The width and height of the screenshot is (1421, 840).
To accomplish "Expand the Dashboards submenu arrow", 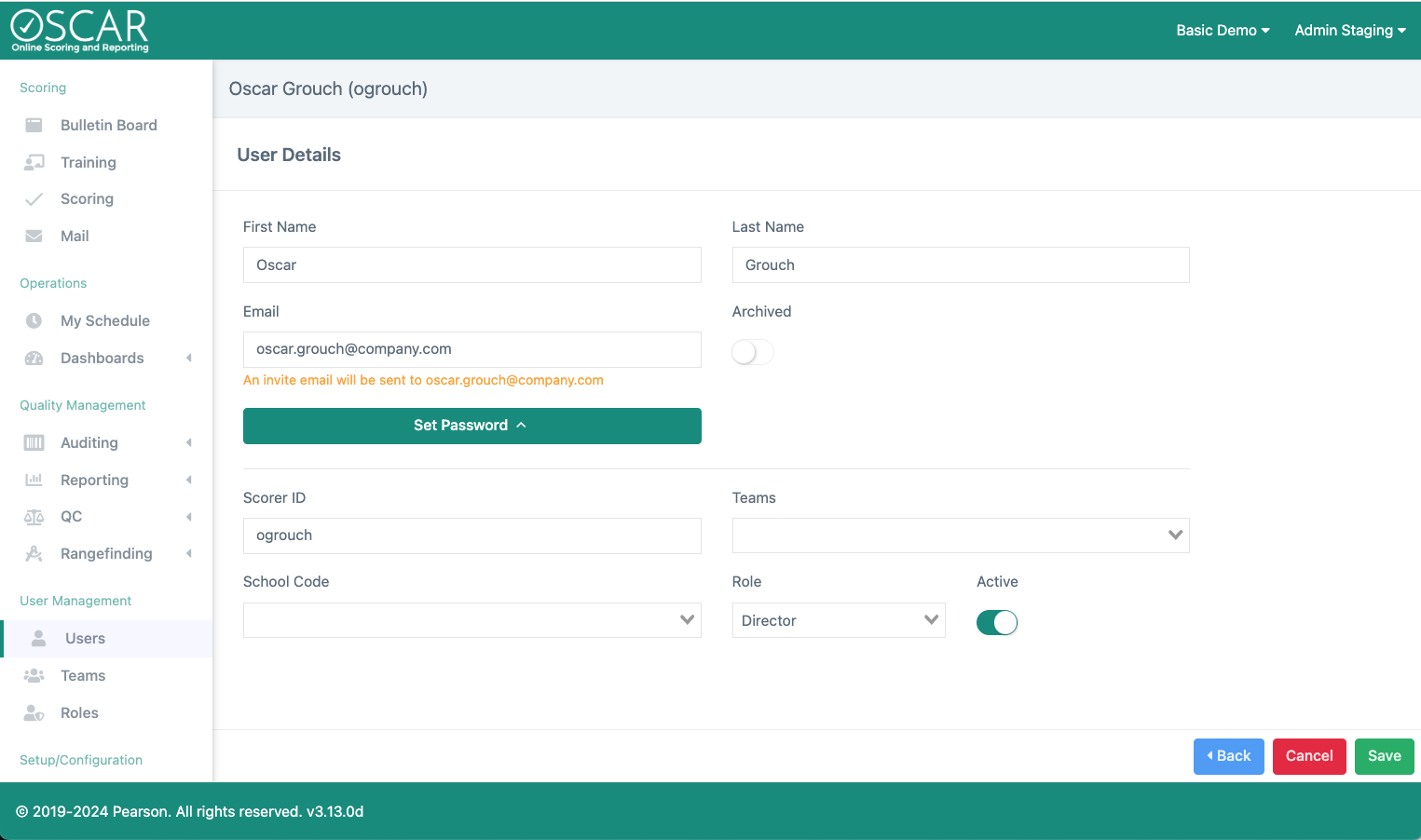I will tap(189, 358).
